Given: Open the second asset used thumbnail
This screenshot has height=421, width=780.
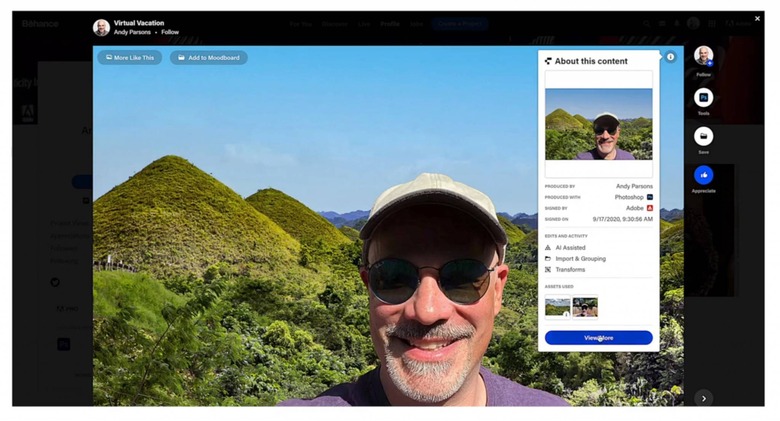Looking at the screenshot, I should coord(585,307).
